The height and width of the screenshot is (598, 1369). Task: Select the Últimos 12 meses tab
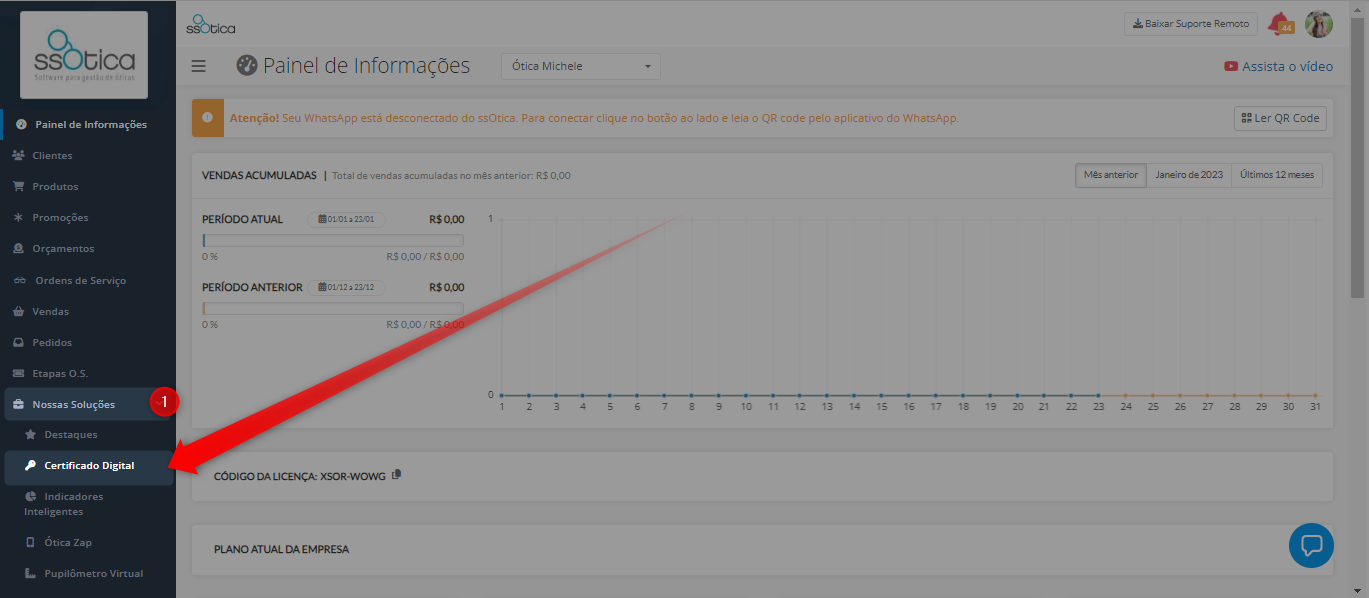[x=1277, y=175]
